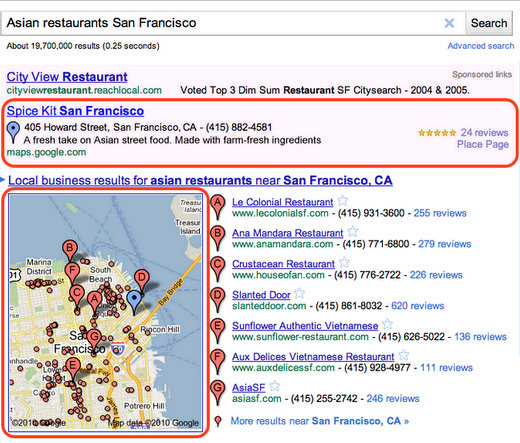Click small red pin next to More results
This screenshot has width=520, height=443.
(218, 421)
